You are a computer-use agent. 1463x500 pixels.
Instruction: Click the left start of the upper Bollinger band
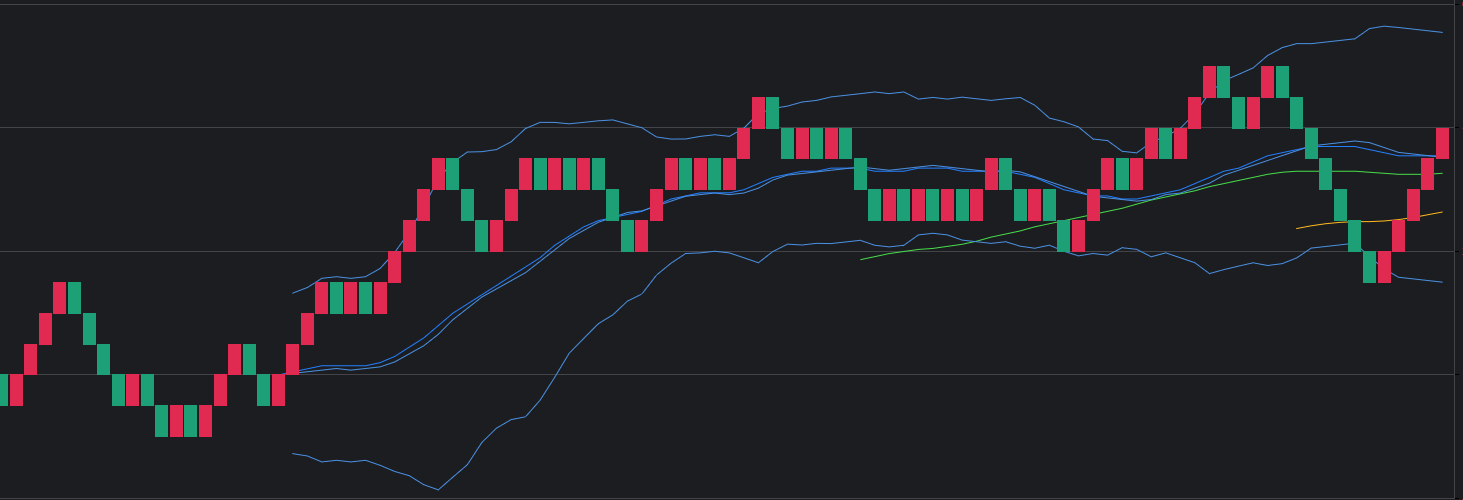(x=293, y=293)
